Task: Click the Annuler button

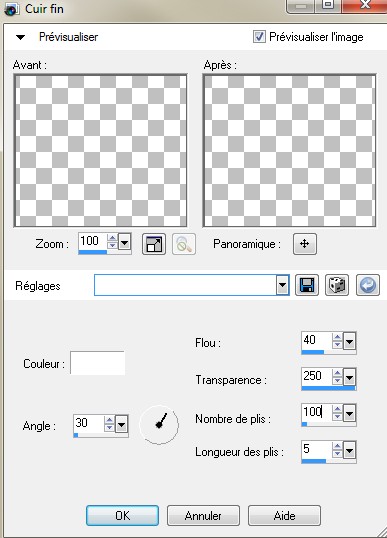Action: click(x=203, y=515)
